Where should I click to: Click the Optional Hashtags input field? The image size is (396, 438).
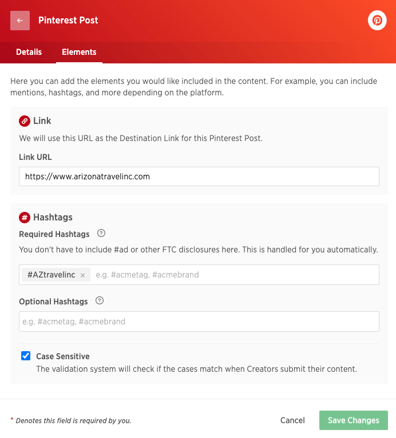pyautogui.click(x=199, y=322)
